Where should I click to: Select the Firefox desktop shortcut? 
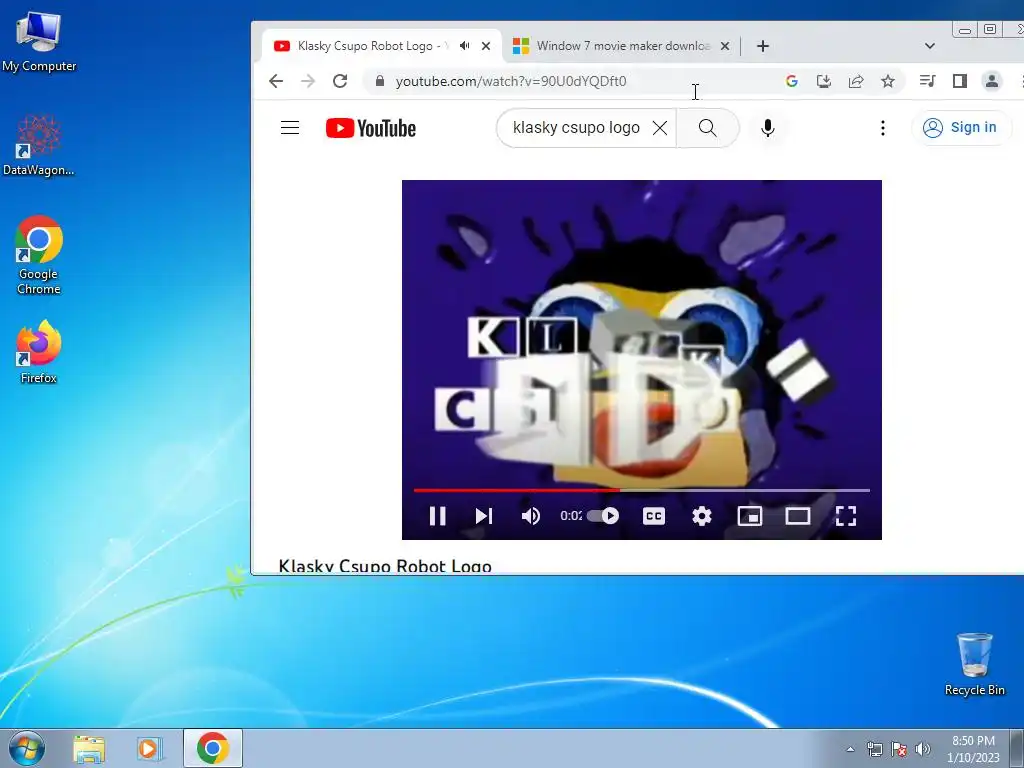tap(39, 352)
